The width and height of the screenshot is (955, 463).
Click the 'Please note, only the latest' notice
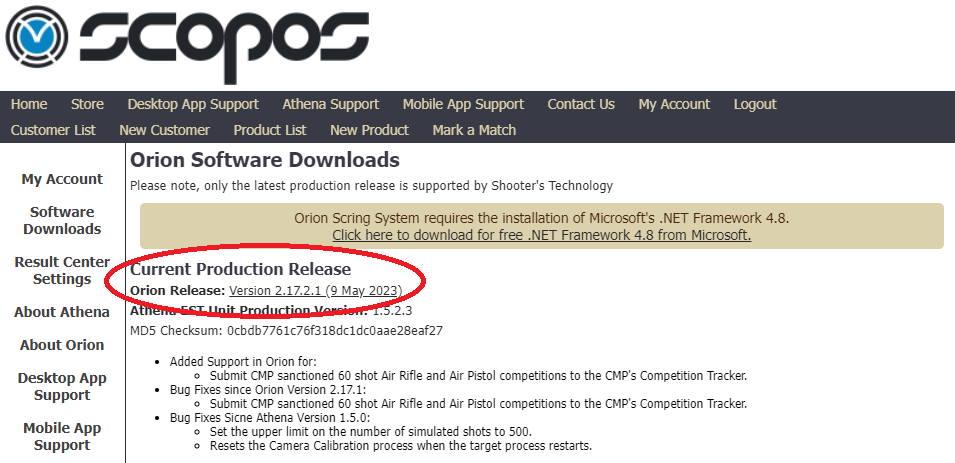coord(372,185)
